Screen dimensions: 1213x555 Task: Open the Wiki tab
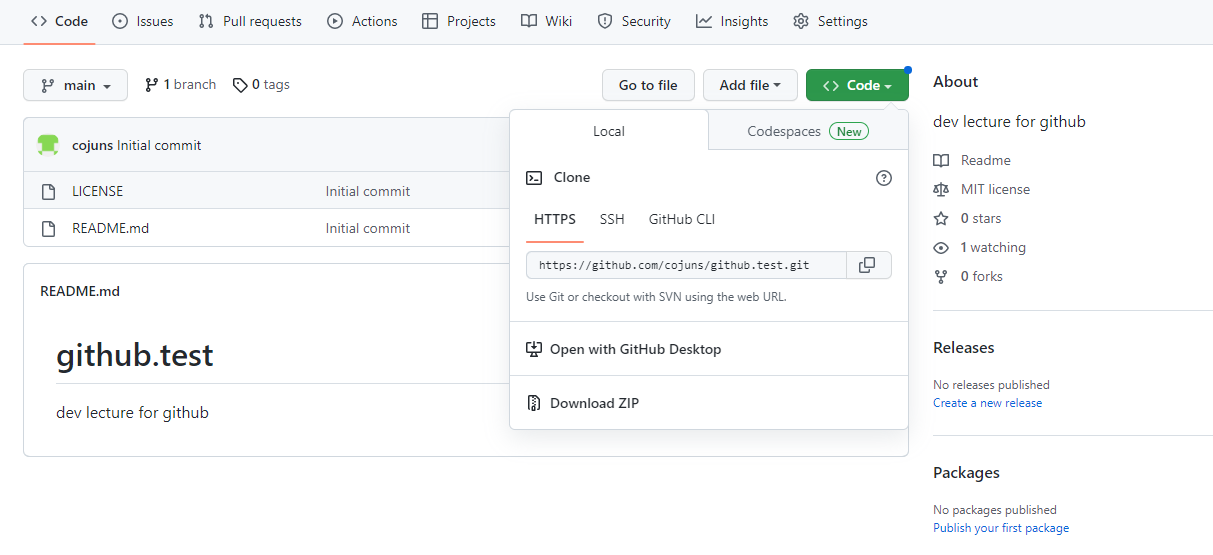coord(547,21)
